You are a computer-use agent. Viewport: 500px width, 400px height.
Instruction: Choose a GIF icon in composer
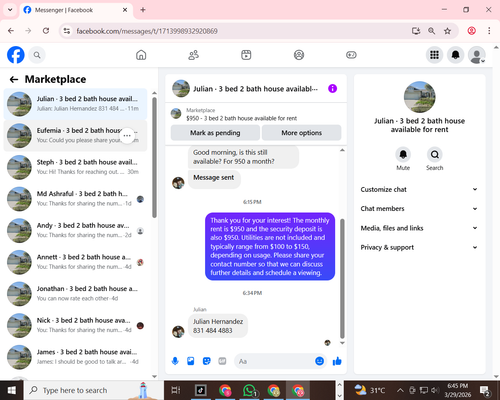point(222,361)
